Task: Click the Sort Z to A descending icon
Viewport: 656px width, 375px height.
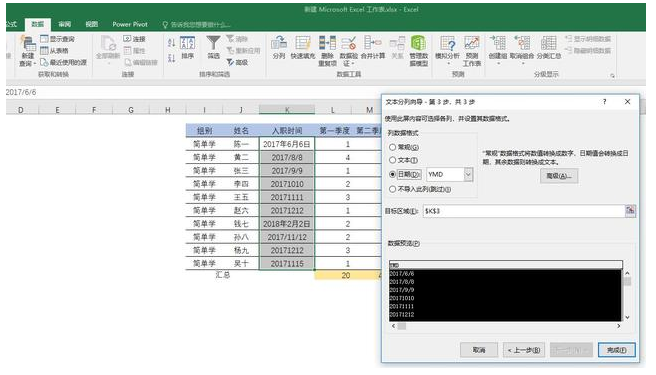Action: click(x=172, y=58)
